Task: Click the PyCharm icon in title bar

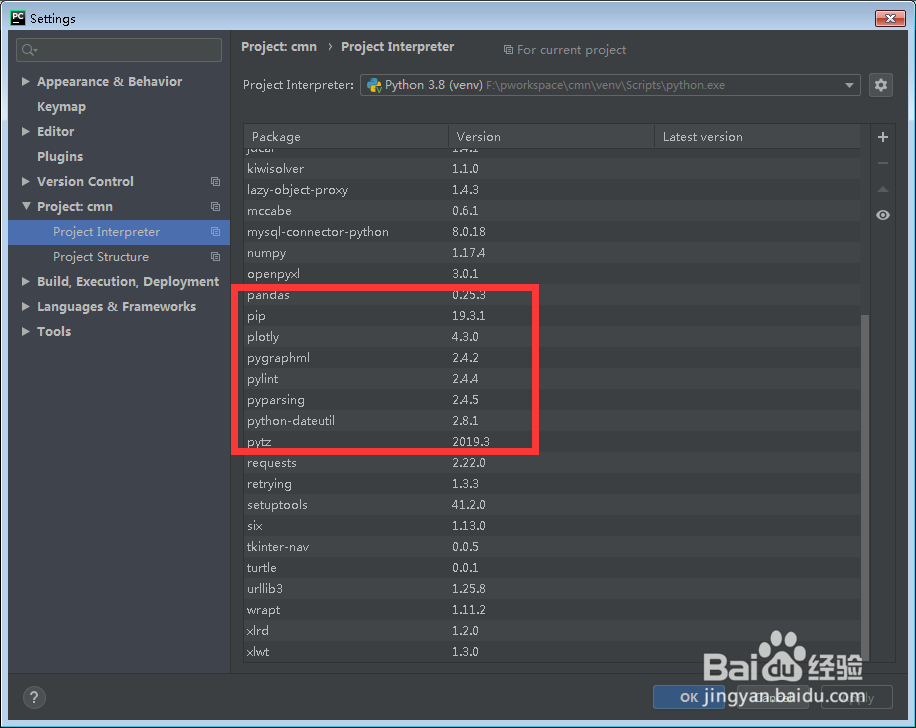Action: 18,18
